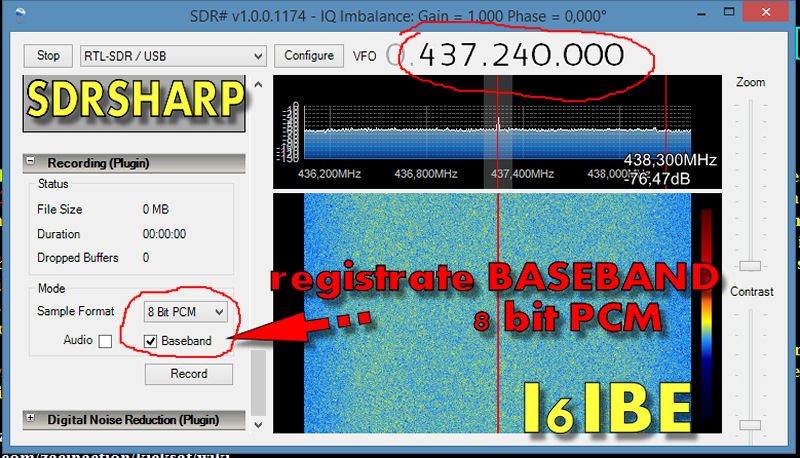Expand the Digital Noise Reduction (Plugin) panel

31,418
